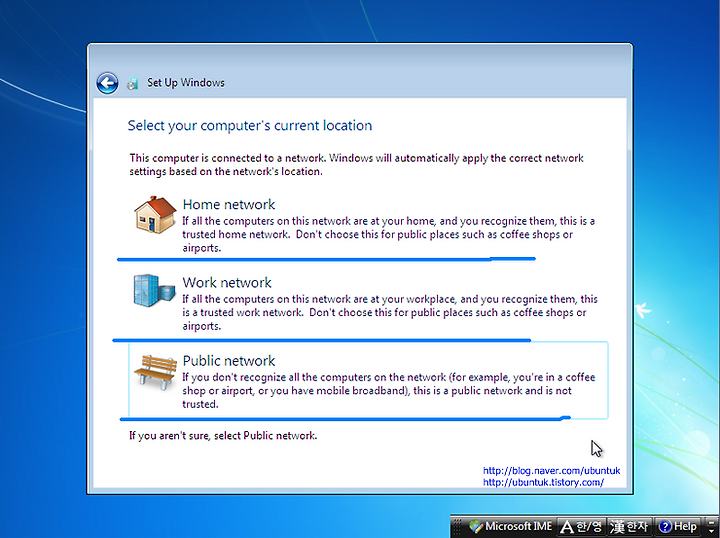Grab the language bar drag handle
Screen dimensions: 720x538
(x=457, y=527)
